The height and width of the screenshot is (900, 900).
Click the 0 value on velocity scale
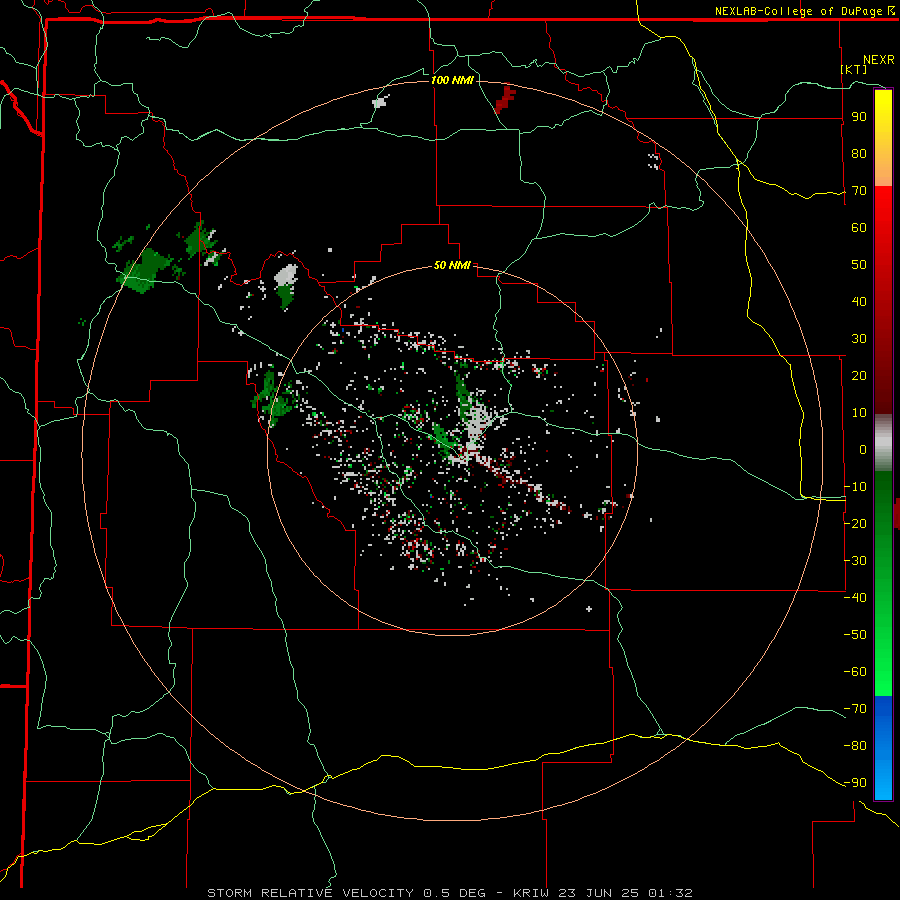tap(863, 449)
